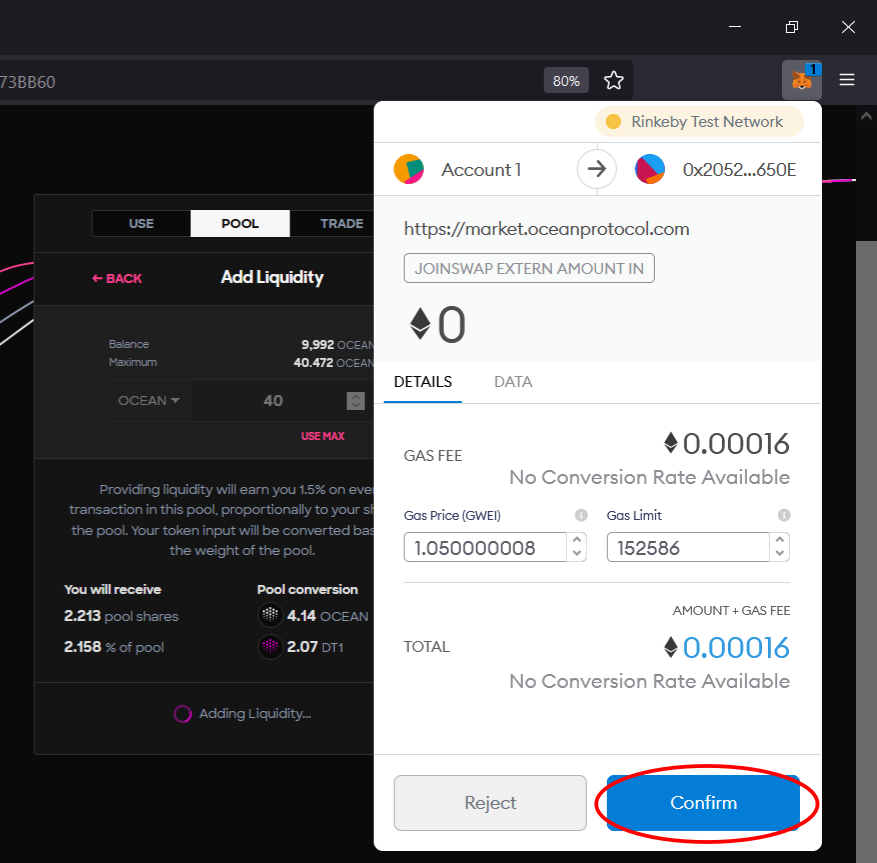The image size is (877, 863).
Task: Select the USE tab
Action: point(142,224)
